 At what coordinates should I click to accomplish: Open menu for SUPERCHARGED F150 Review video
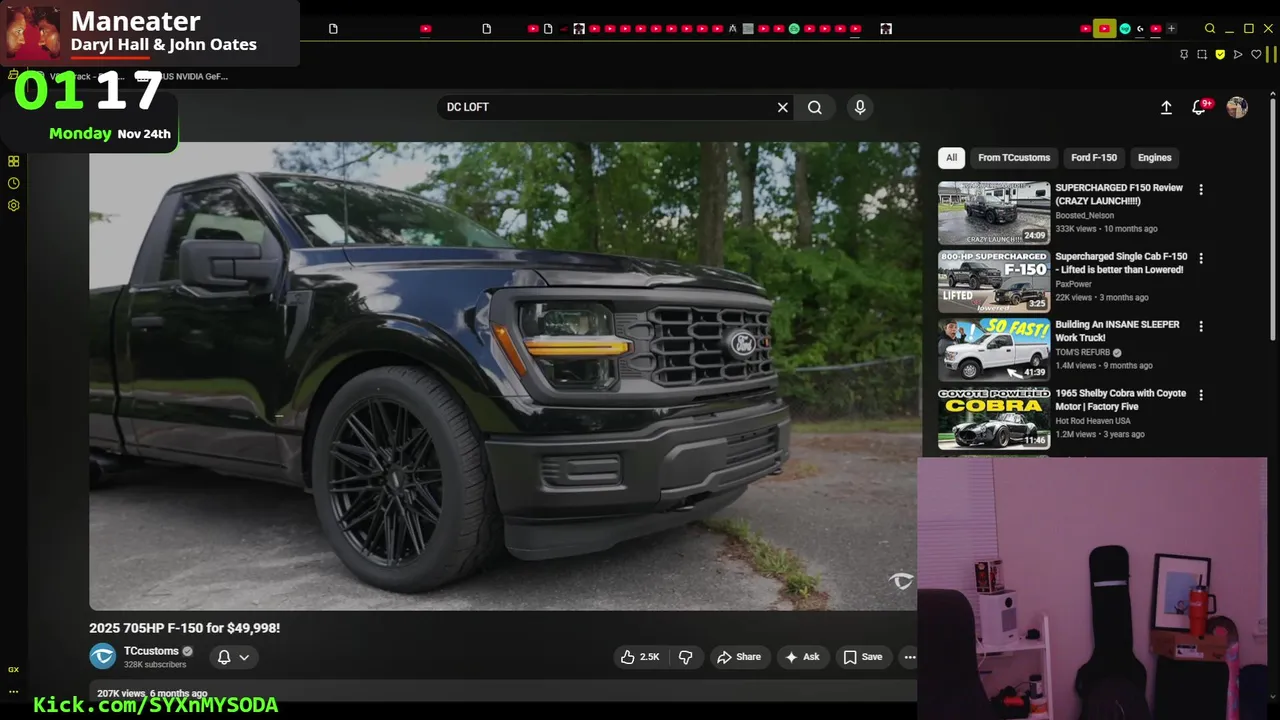[x=1201, y=190]
